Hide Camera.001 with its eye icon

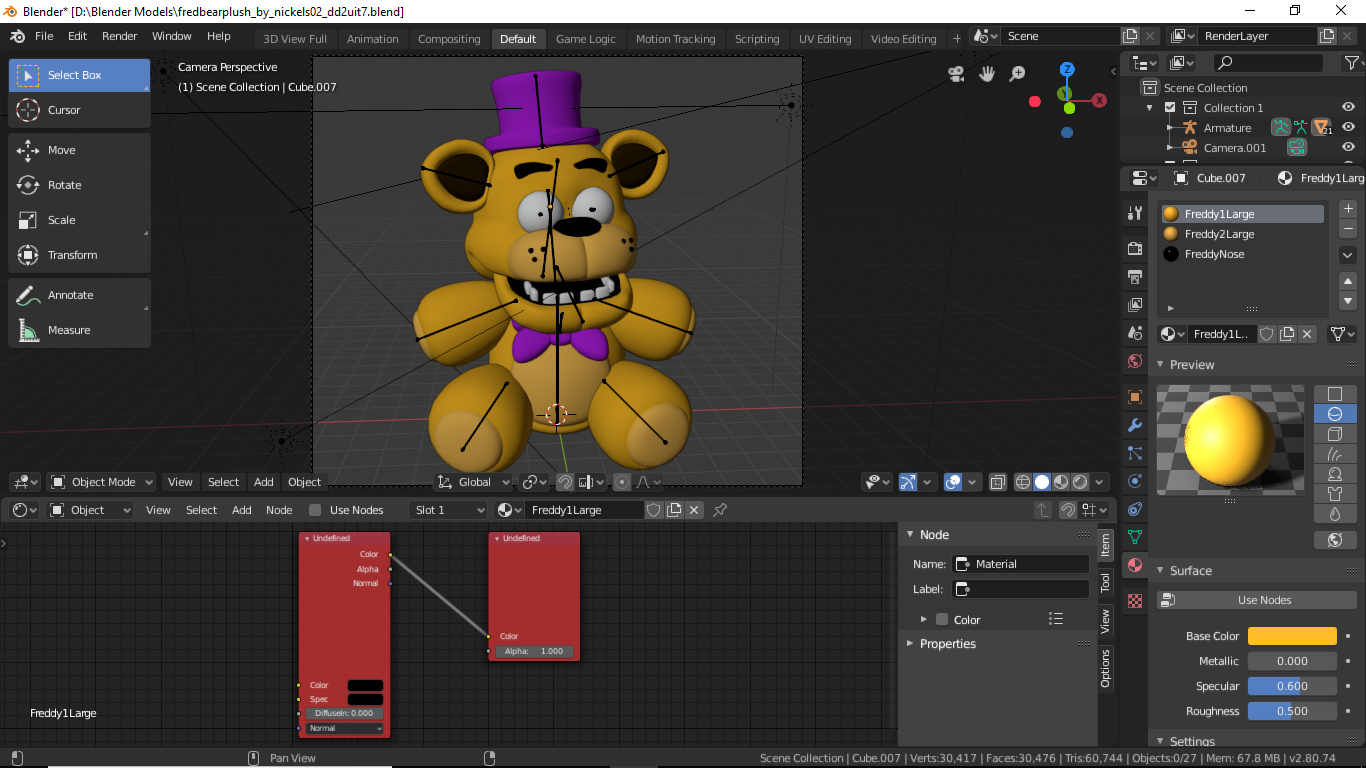(1348, 148)
